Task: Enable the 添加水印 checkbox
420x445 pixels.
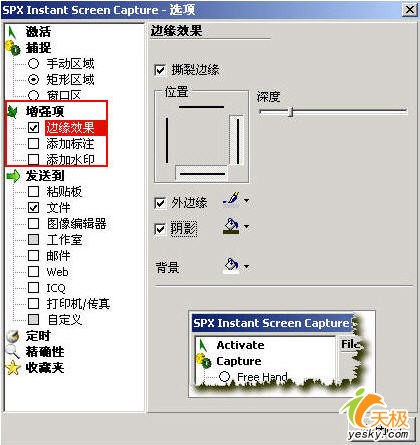Action: pyautogui.click(x=33, y=159)
